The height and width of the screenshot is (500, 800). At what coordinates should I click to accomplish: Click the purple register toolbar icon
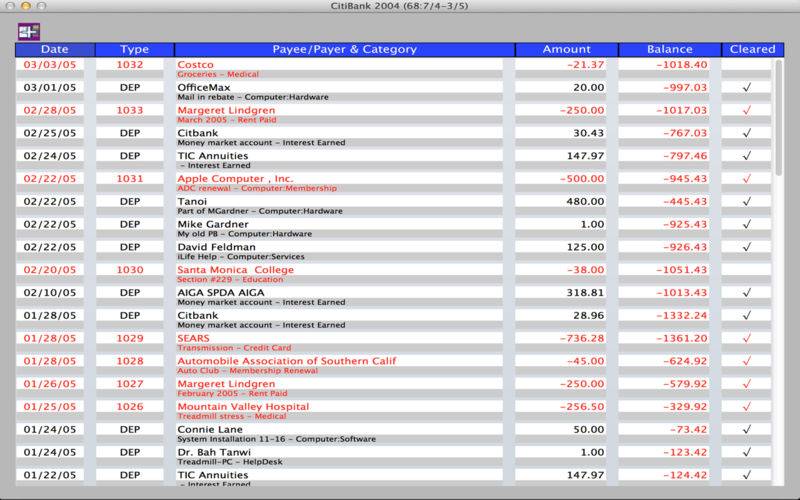(29, 32)
